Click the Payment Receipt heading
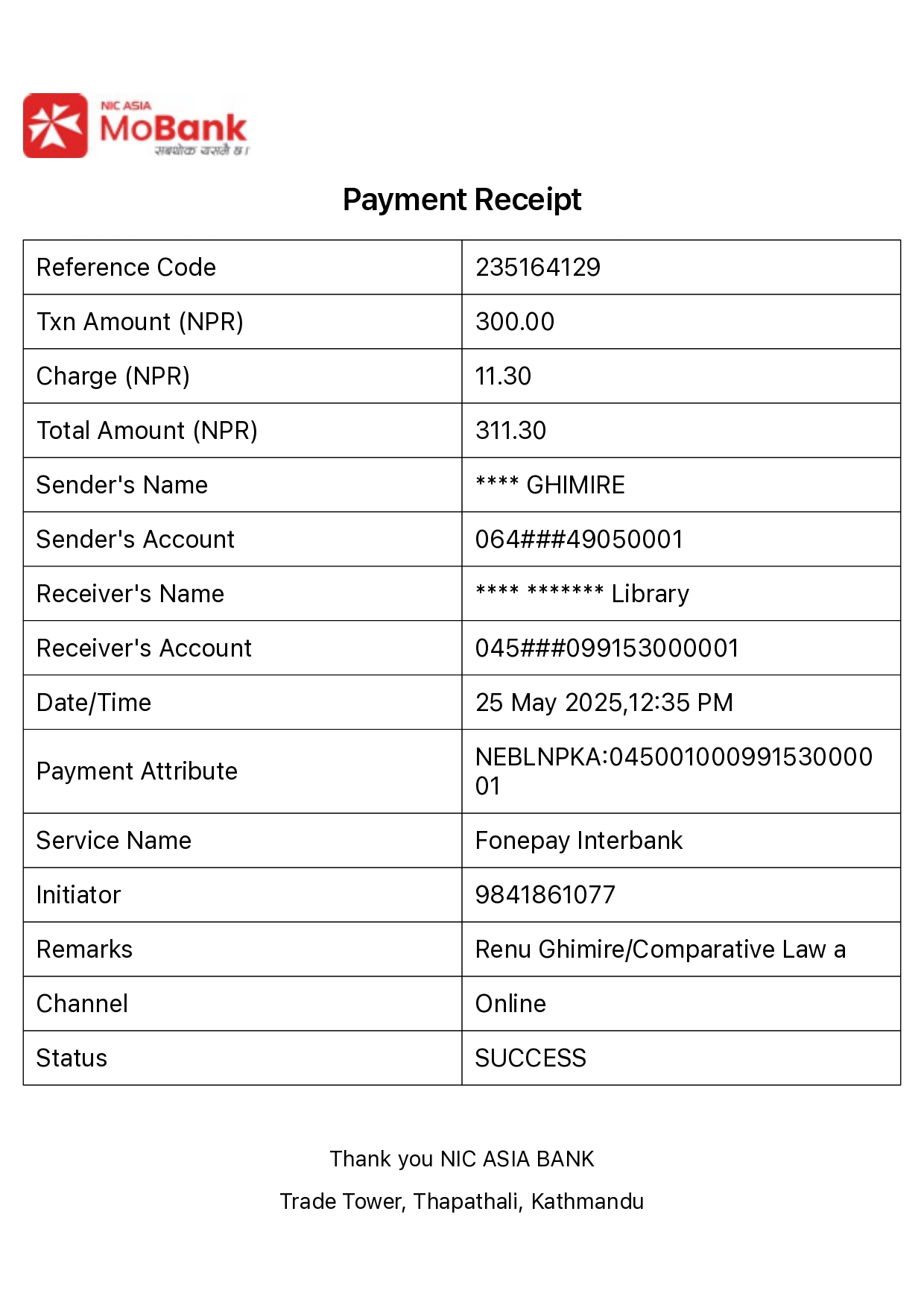 pyautogui.click(x=461, y=200)
